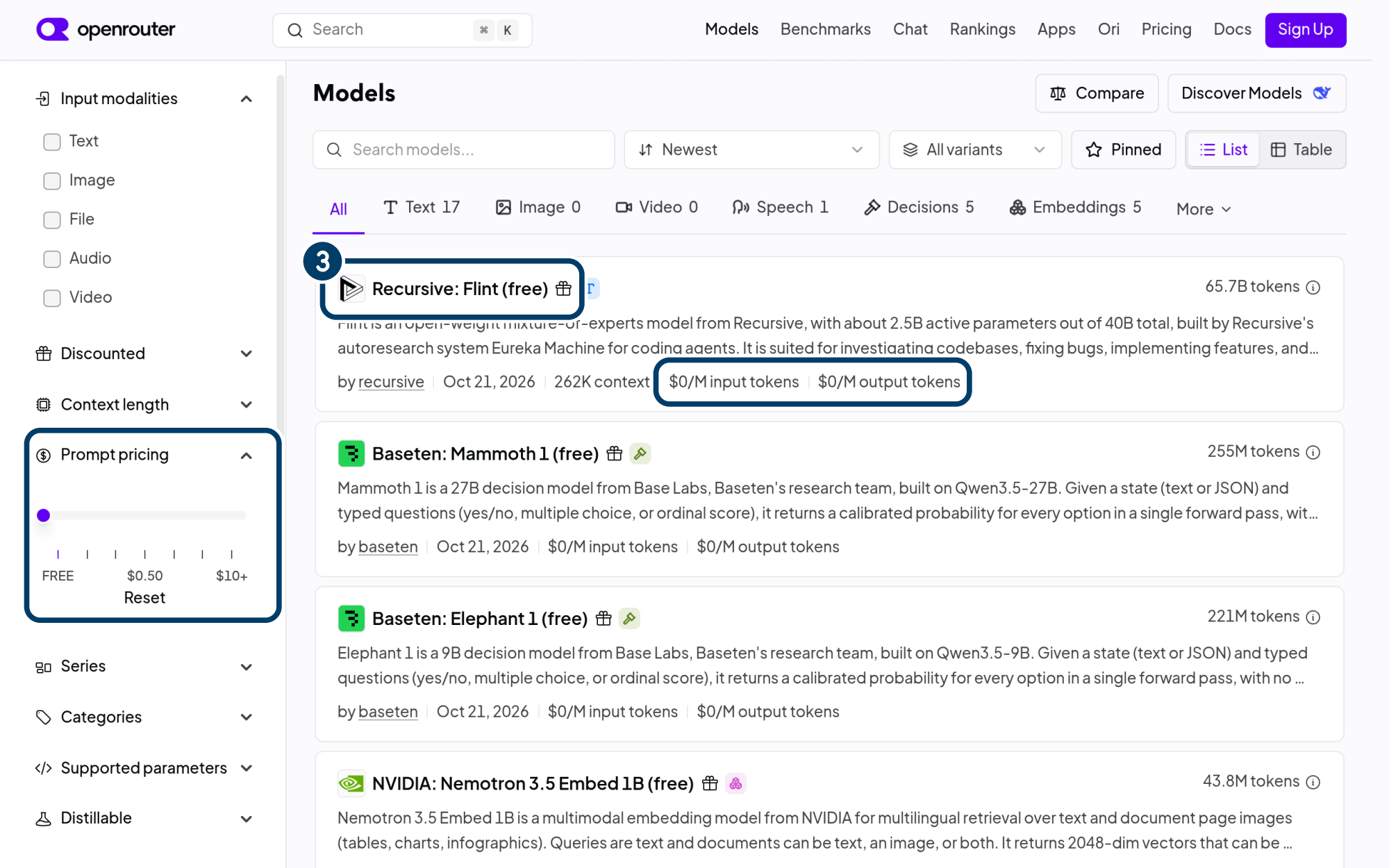Click the info icon beside 43.8M tokens
This screenshot has width=1389, height=868.
(1313, 782)
